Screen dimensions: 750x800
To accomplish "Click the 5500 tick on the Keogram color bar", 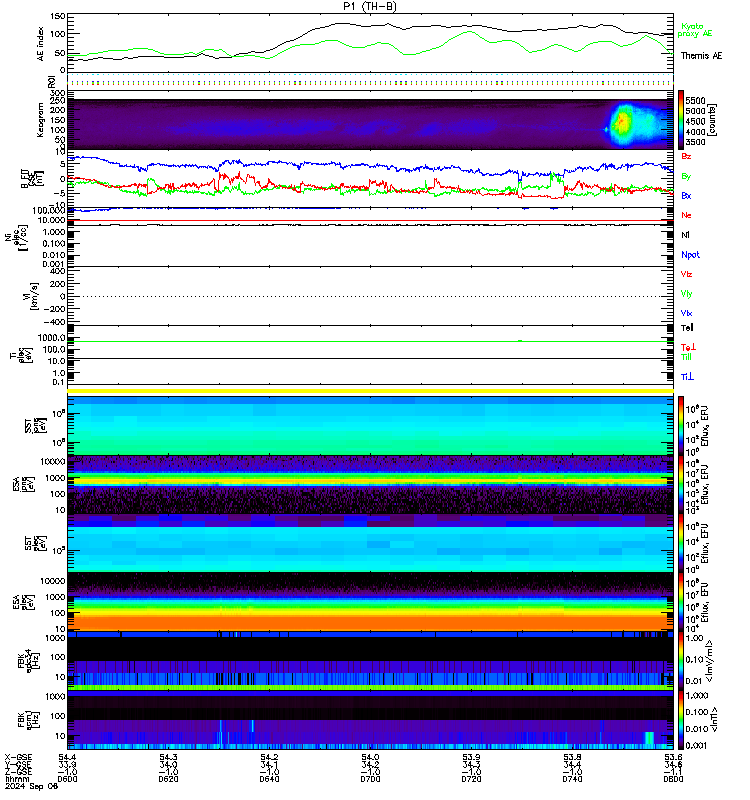I will click(x=695, y=101).
